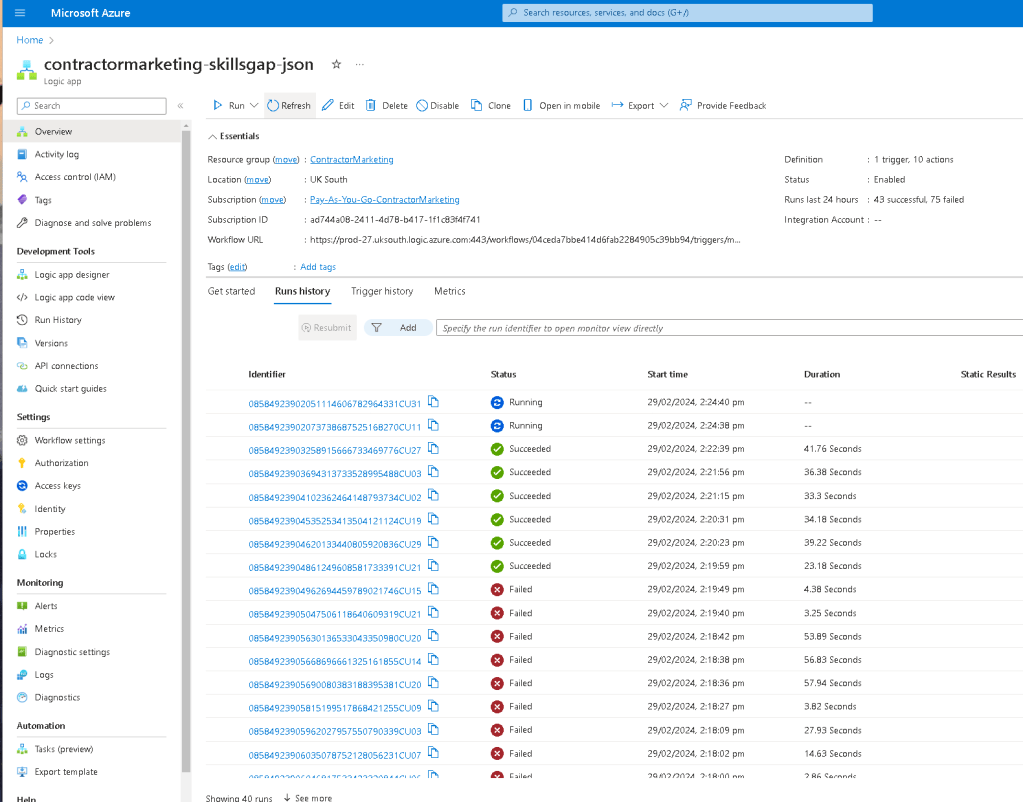Disable the logic app

438,105
